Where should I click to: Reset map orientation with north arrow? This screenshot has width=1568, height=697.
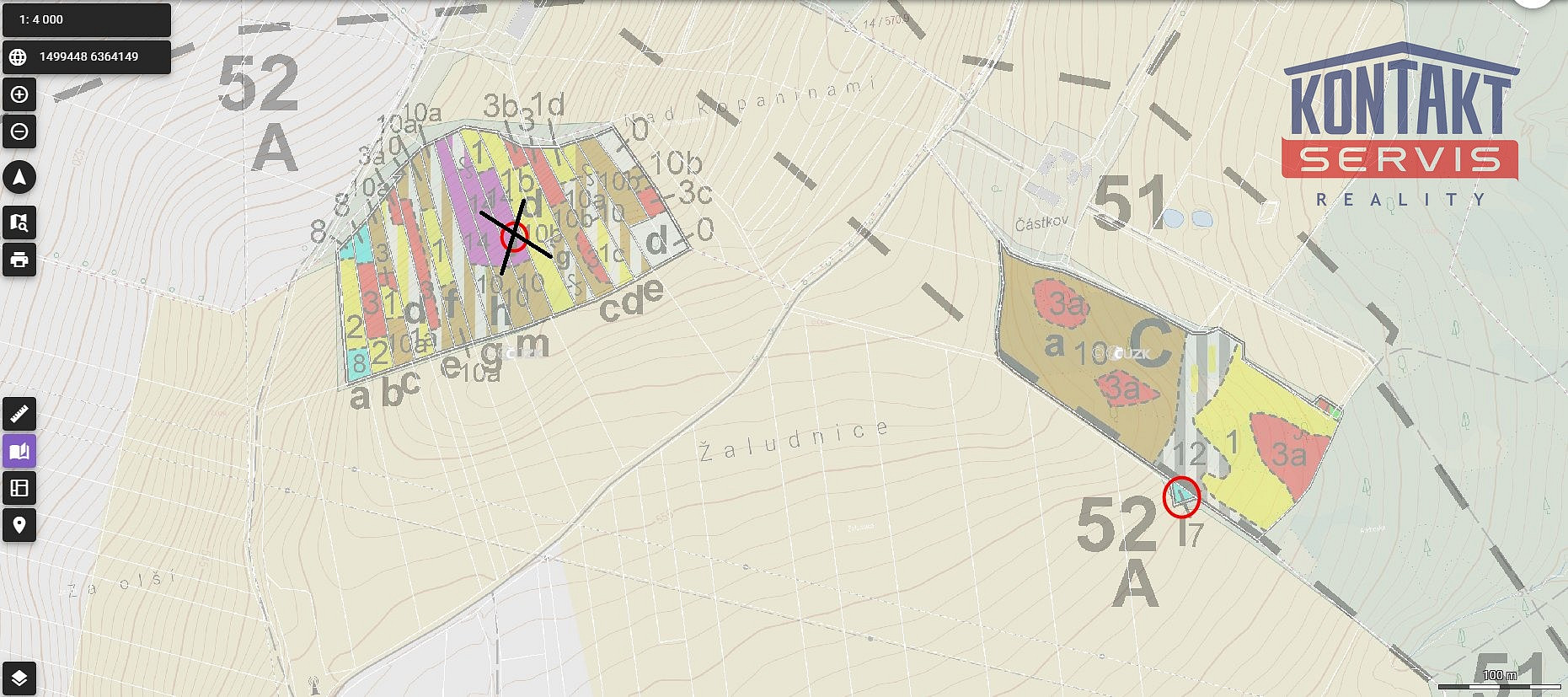tap(19, 177)
